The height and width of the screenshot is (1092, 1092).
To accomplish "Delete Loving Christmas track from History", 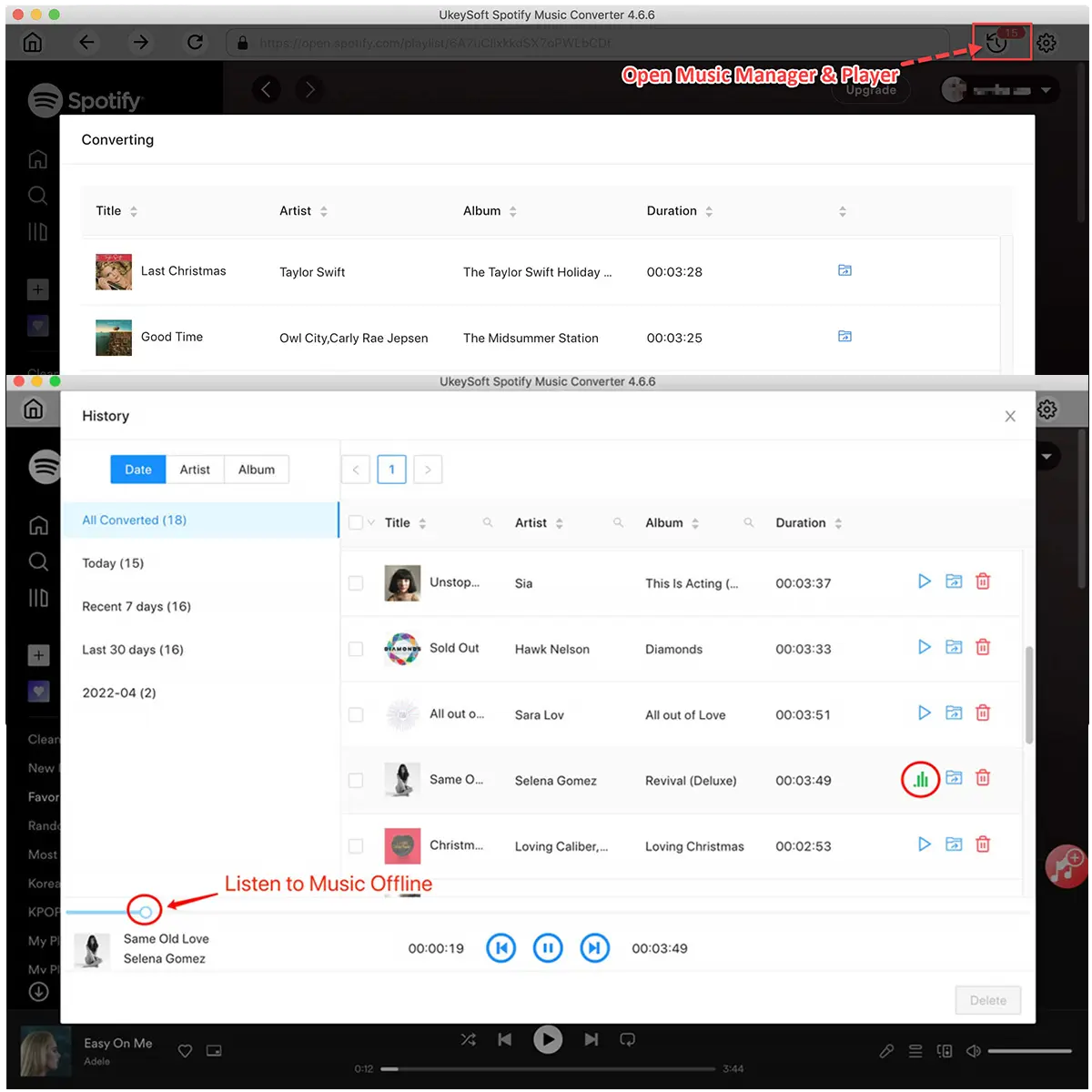I will [983, 844].
